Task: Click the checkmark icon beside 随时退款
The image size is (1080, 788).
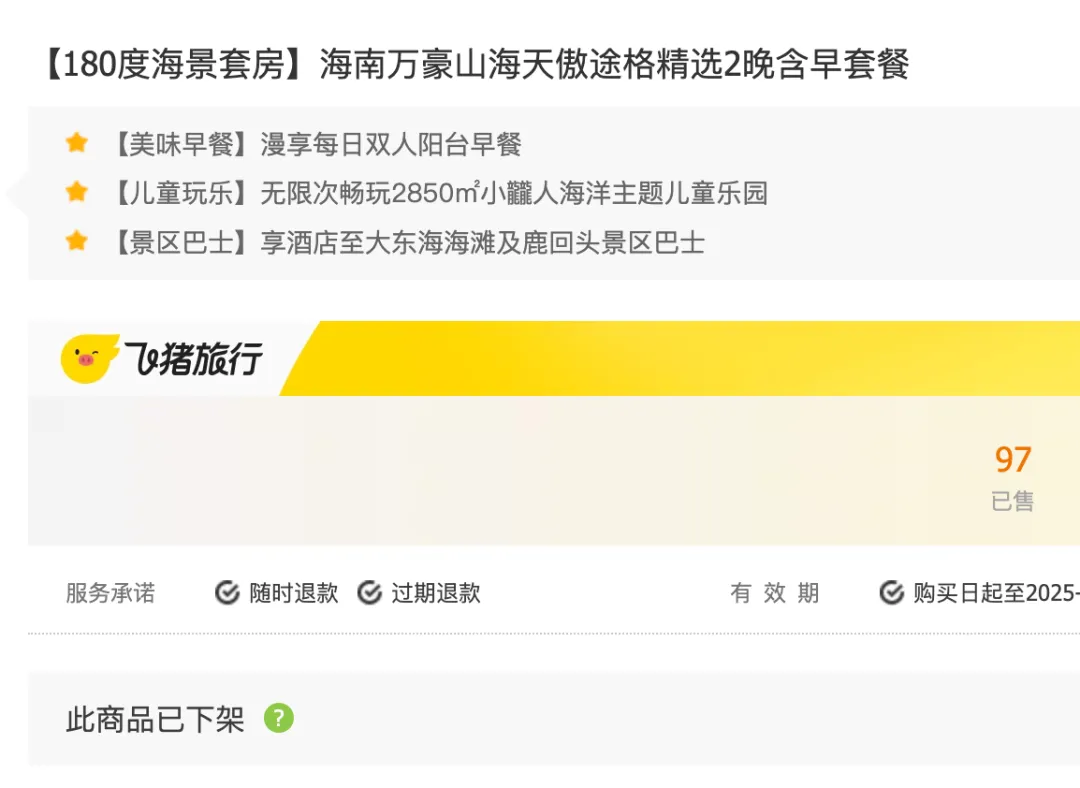Action: (x=227, y=593)
